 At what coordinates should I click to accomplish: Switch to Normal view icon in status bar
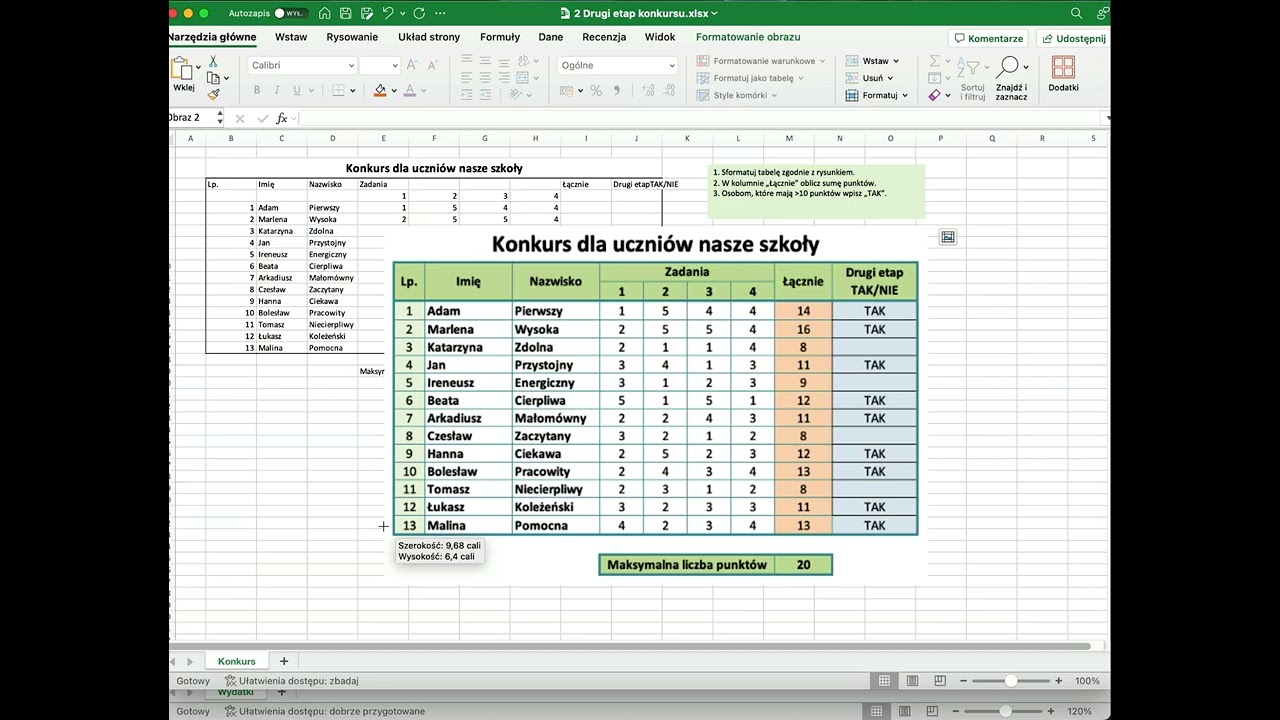click(x=884, y=681)
